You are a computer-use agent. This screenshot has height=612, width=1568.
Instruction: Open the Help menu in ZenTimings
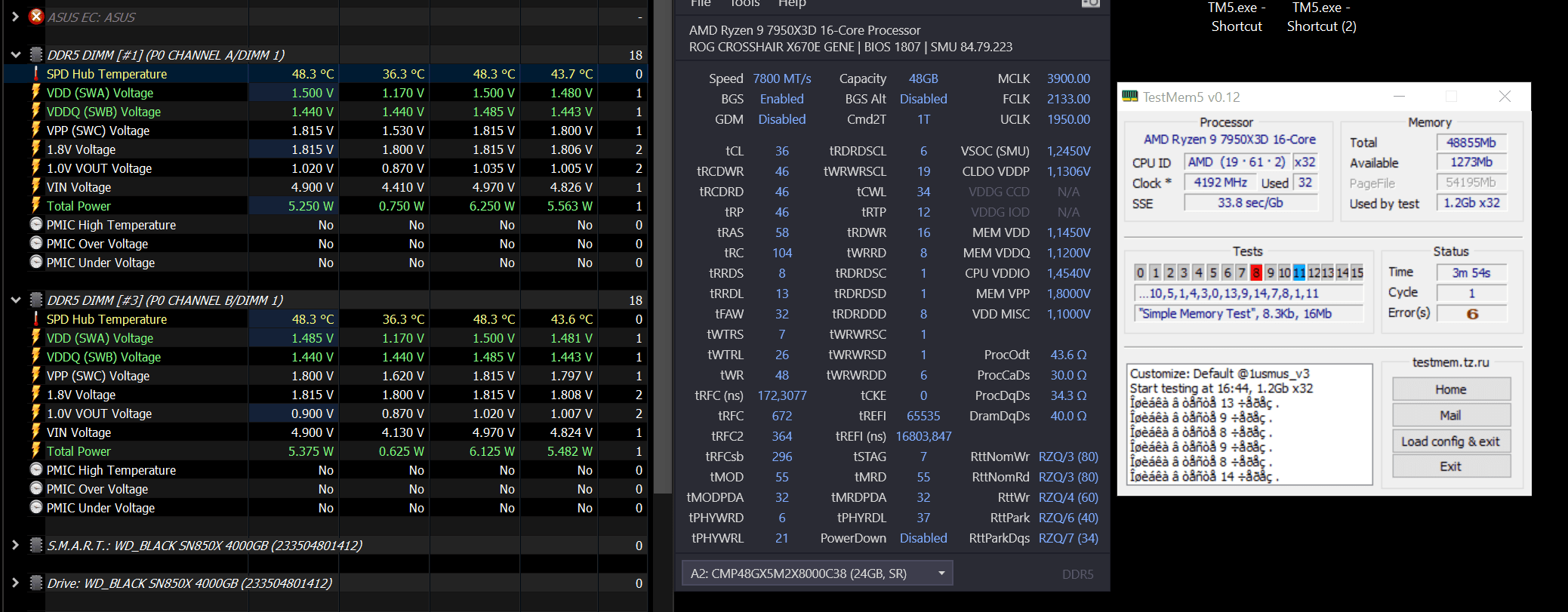(792, 4)
